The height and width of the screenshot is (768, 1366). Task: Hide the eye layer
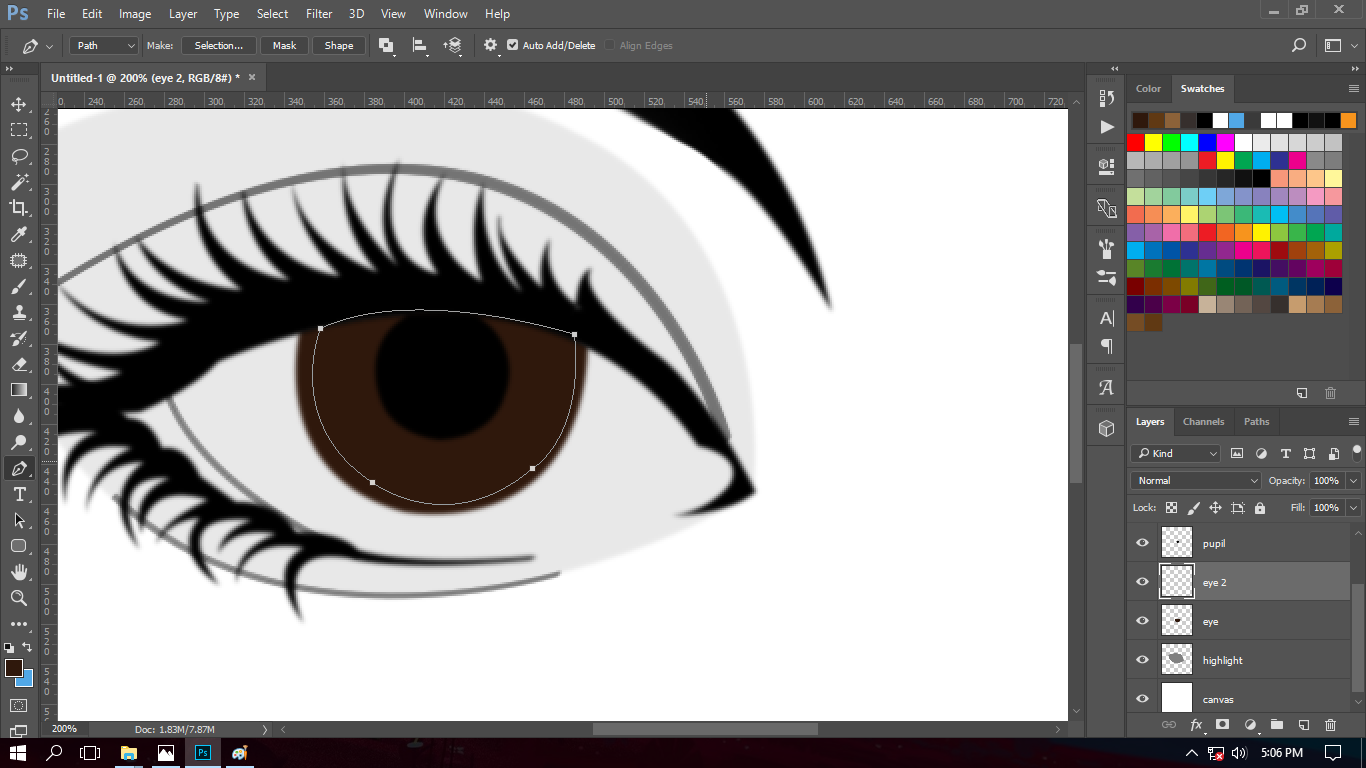click(1142, 621)
